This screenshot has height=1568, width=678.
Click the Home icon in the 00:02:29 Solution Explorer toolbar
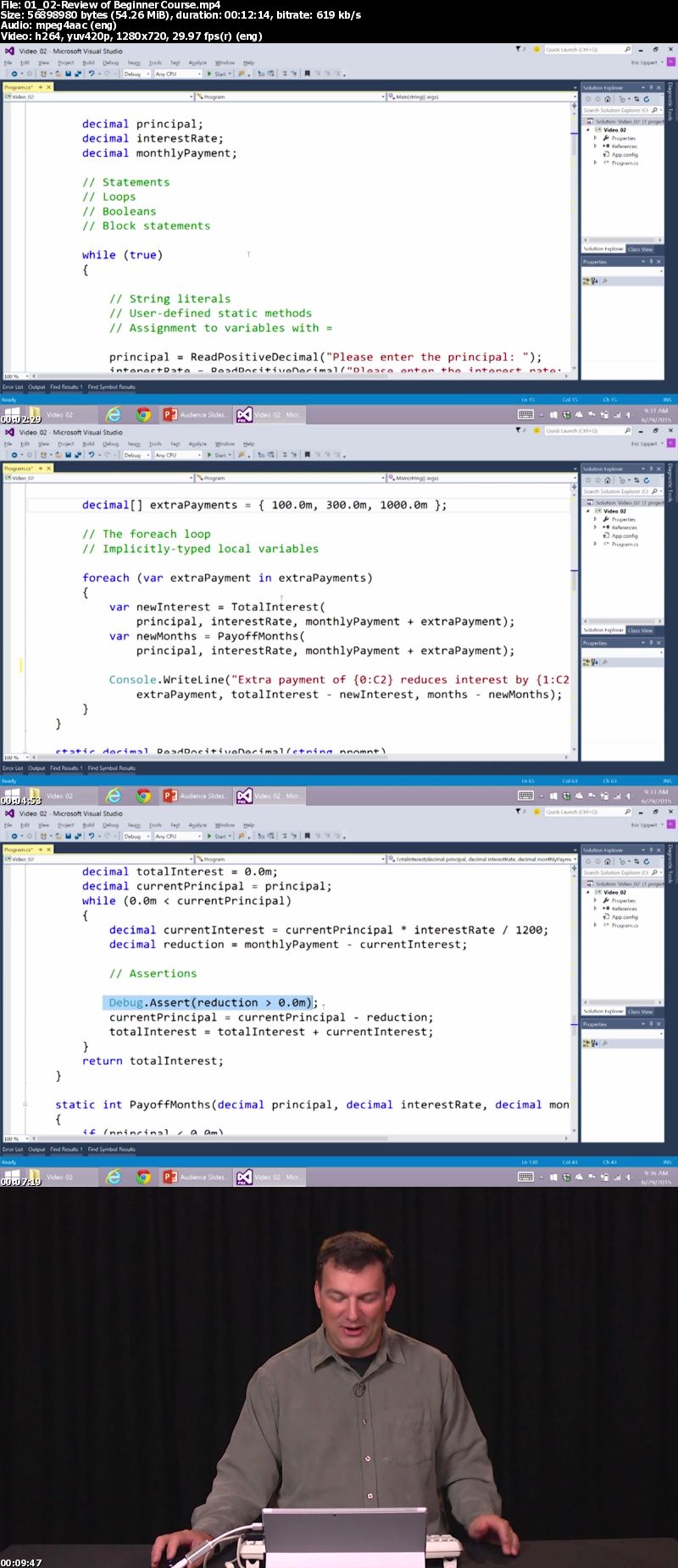[608, 99]
